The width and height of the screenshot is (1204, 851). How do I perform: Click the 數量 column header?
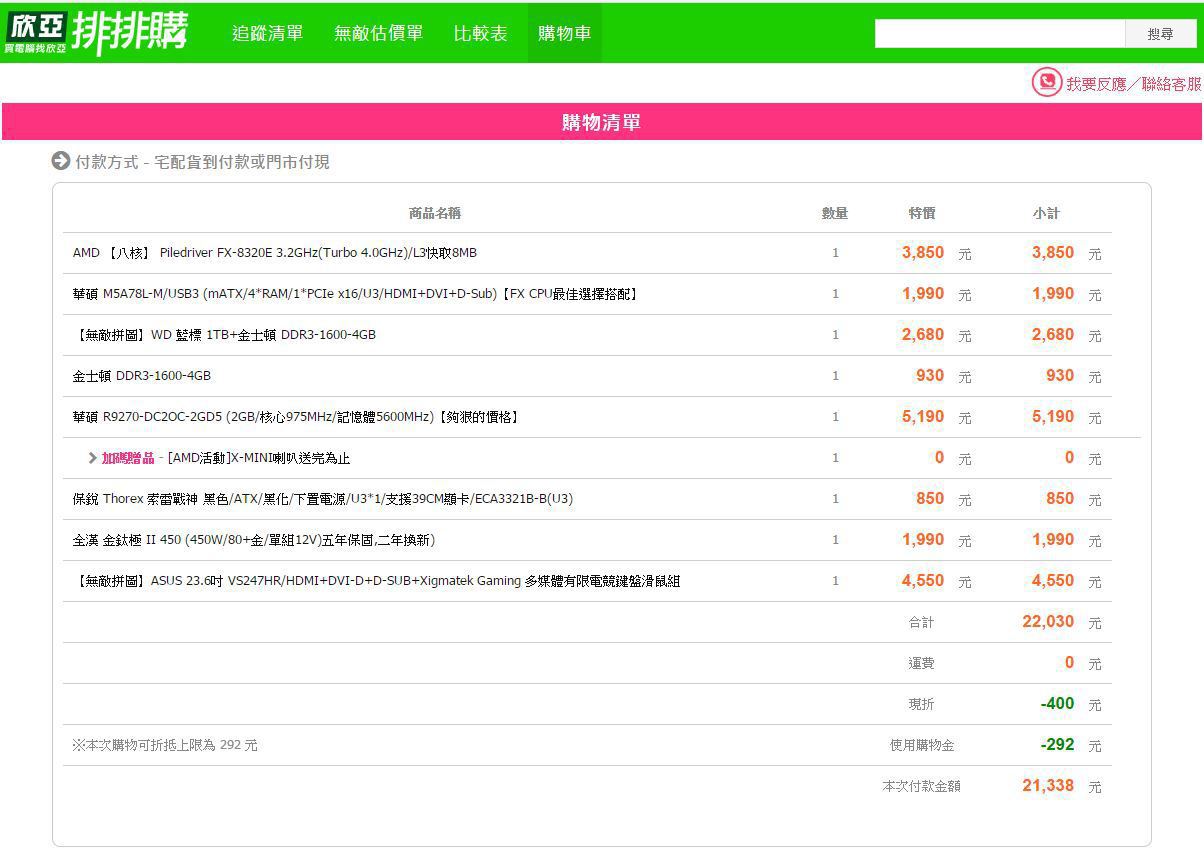[x=835, y=213]
